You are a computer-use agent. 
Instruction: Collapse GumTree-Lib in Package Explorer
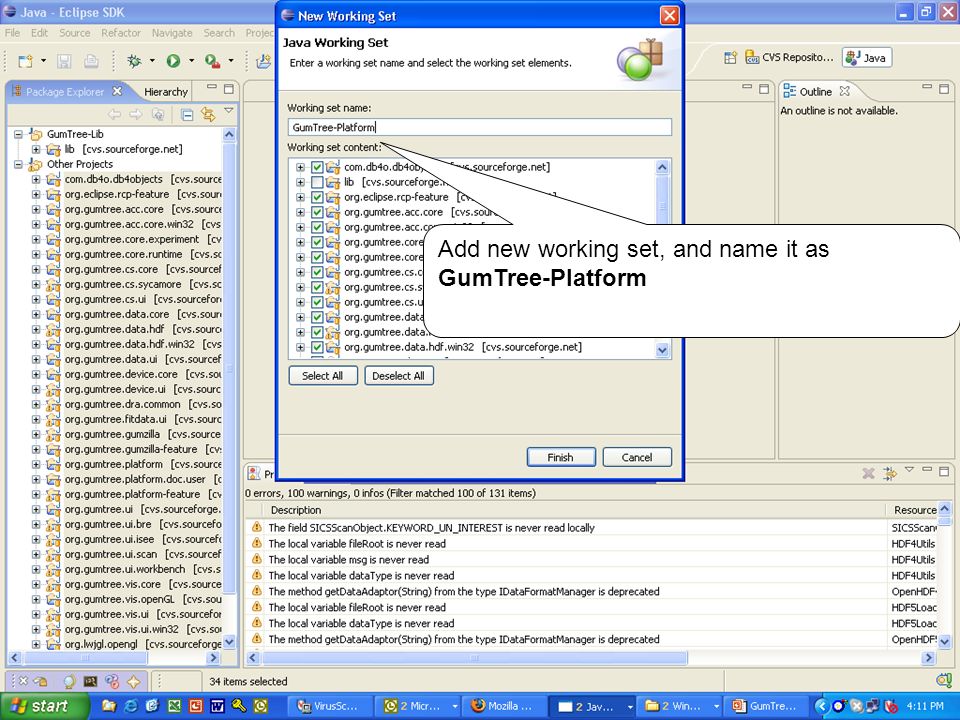point(18,134)
